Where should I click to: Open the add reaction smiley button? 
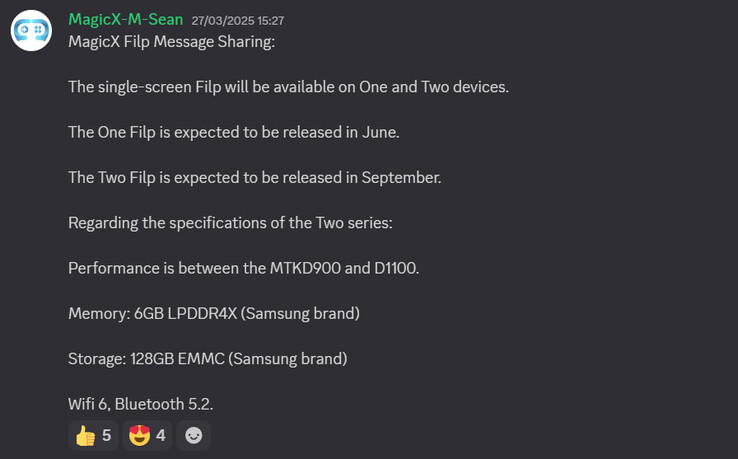(x=194, y=436)
